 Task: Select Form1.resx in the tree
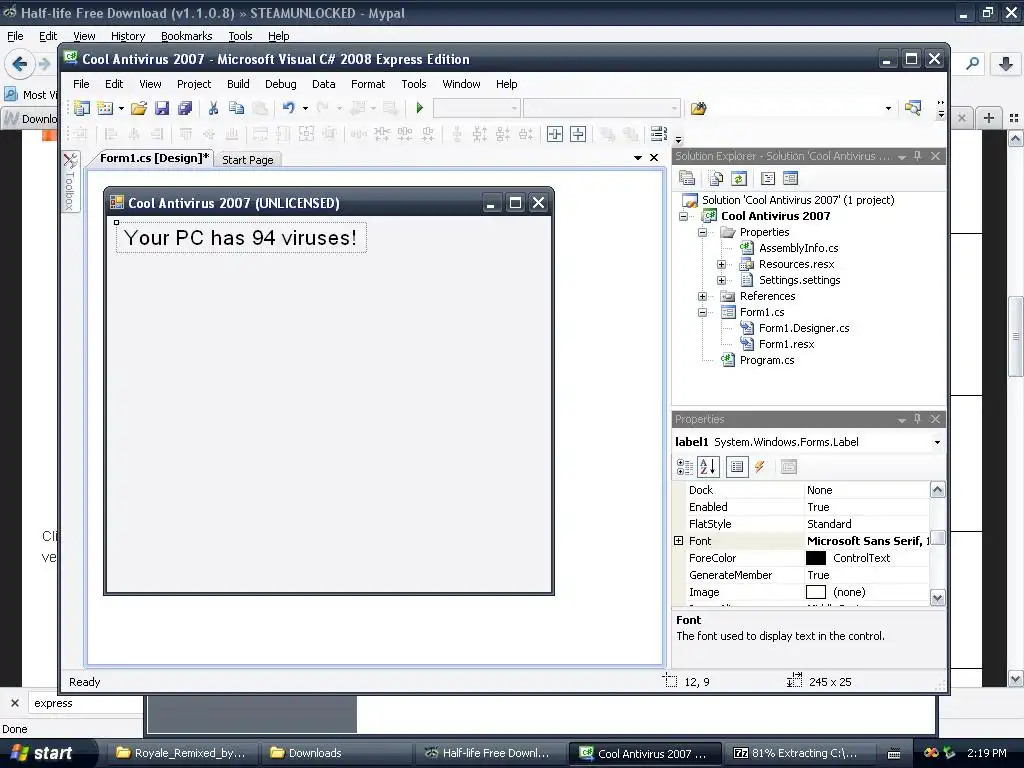pos(786,344)
